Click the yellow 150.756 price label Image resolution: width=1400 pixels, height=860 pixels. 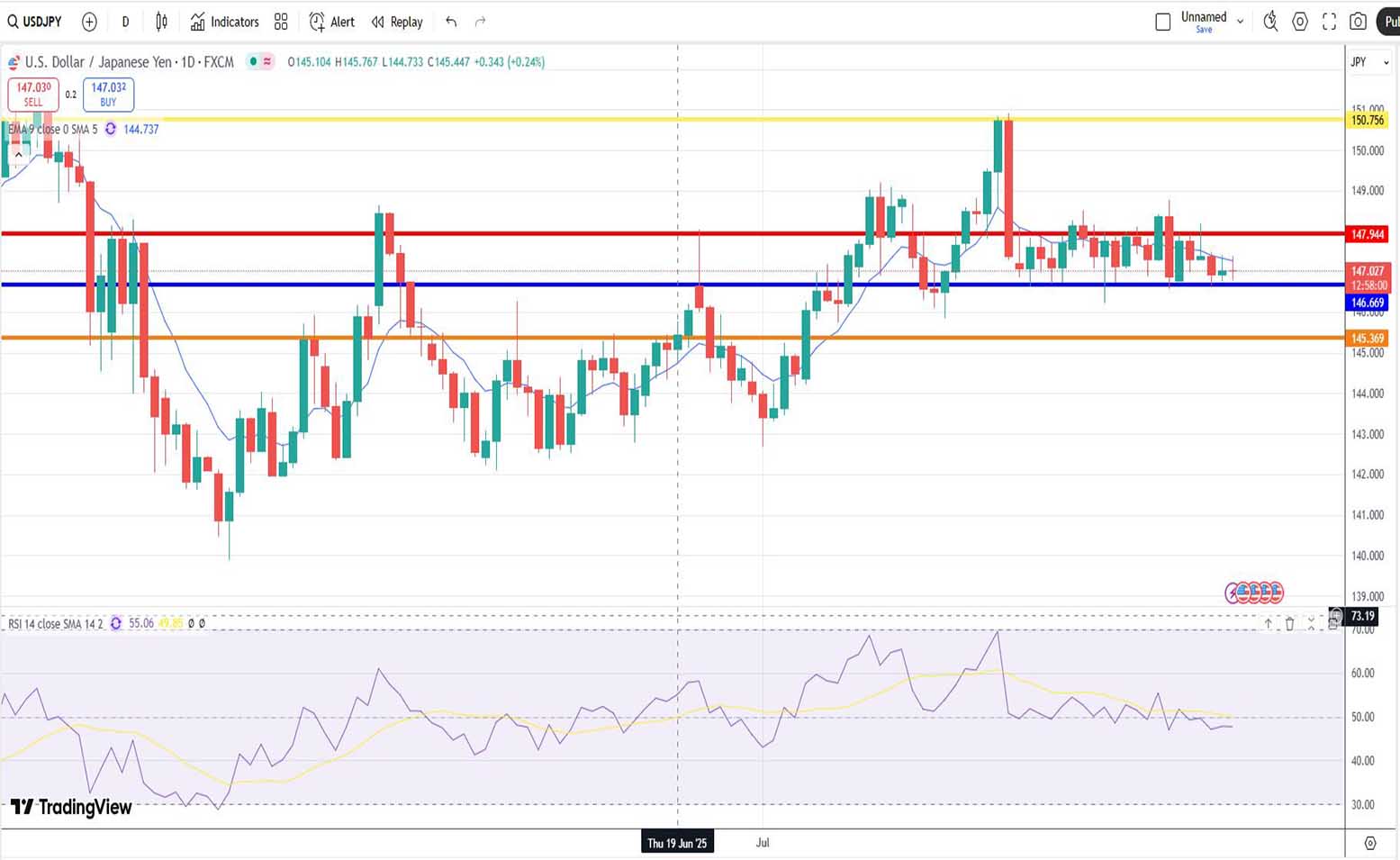point(1368,120)
